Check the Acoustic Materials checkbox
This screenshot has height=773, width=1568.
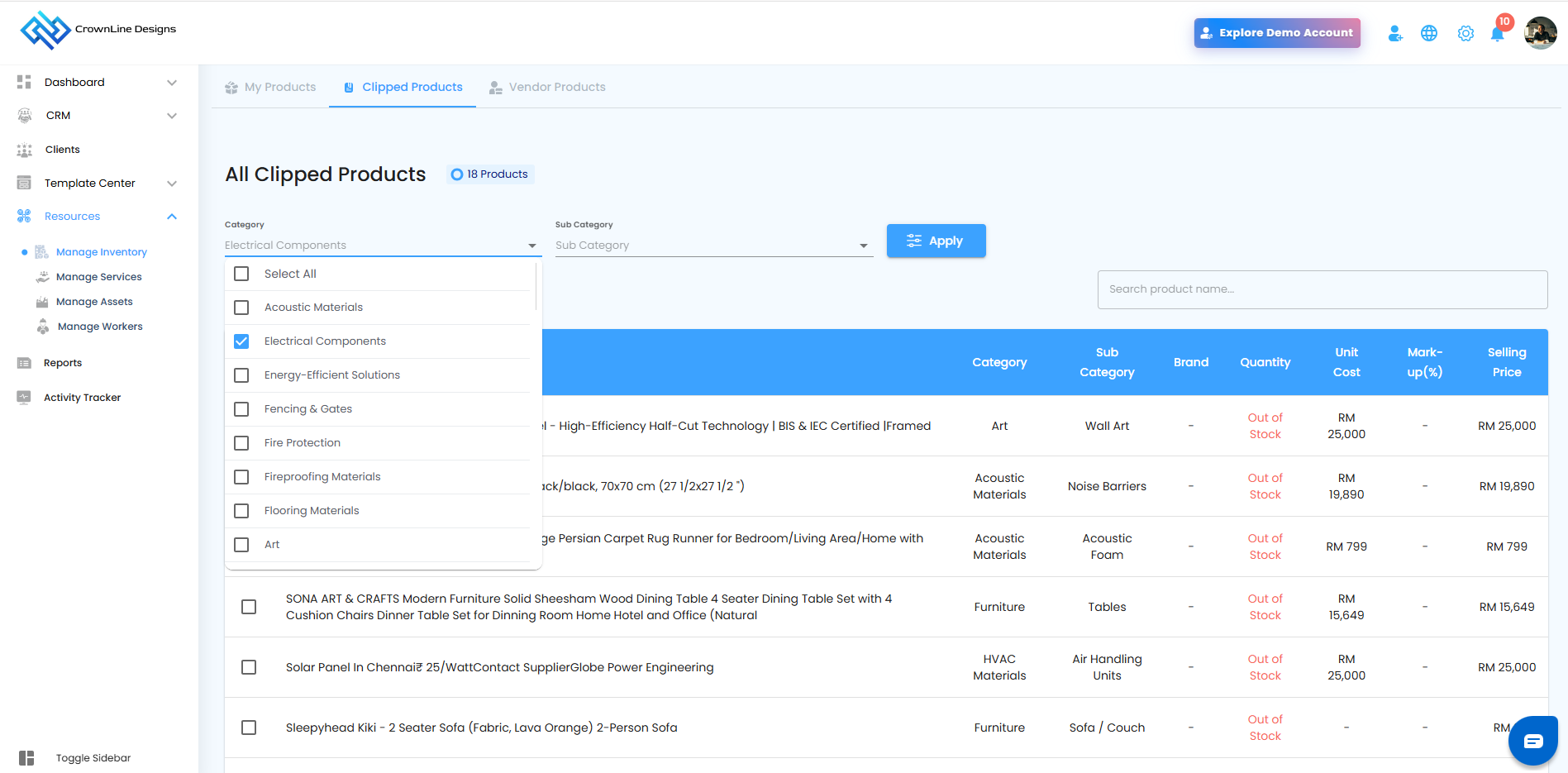click(x=241, y=308)
